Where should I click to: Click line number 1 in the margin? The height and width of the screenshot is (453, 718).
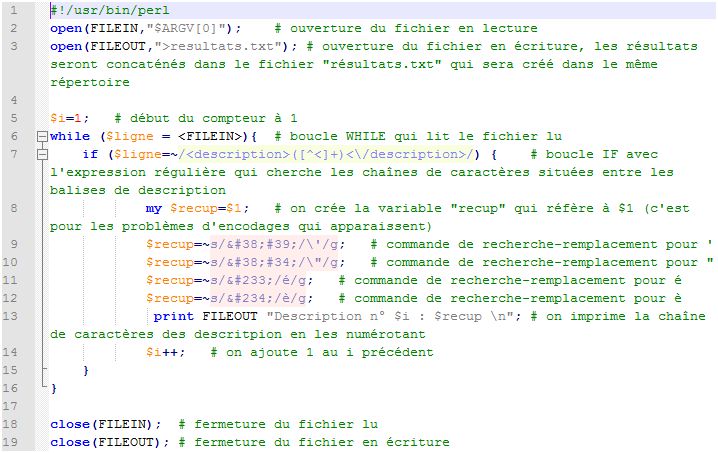(14, 10)
